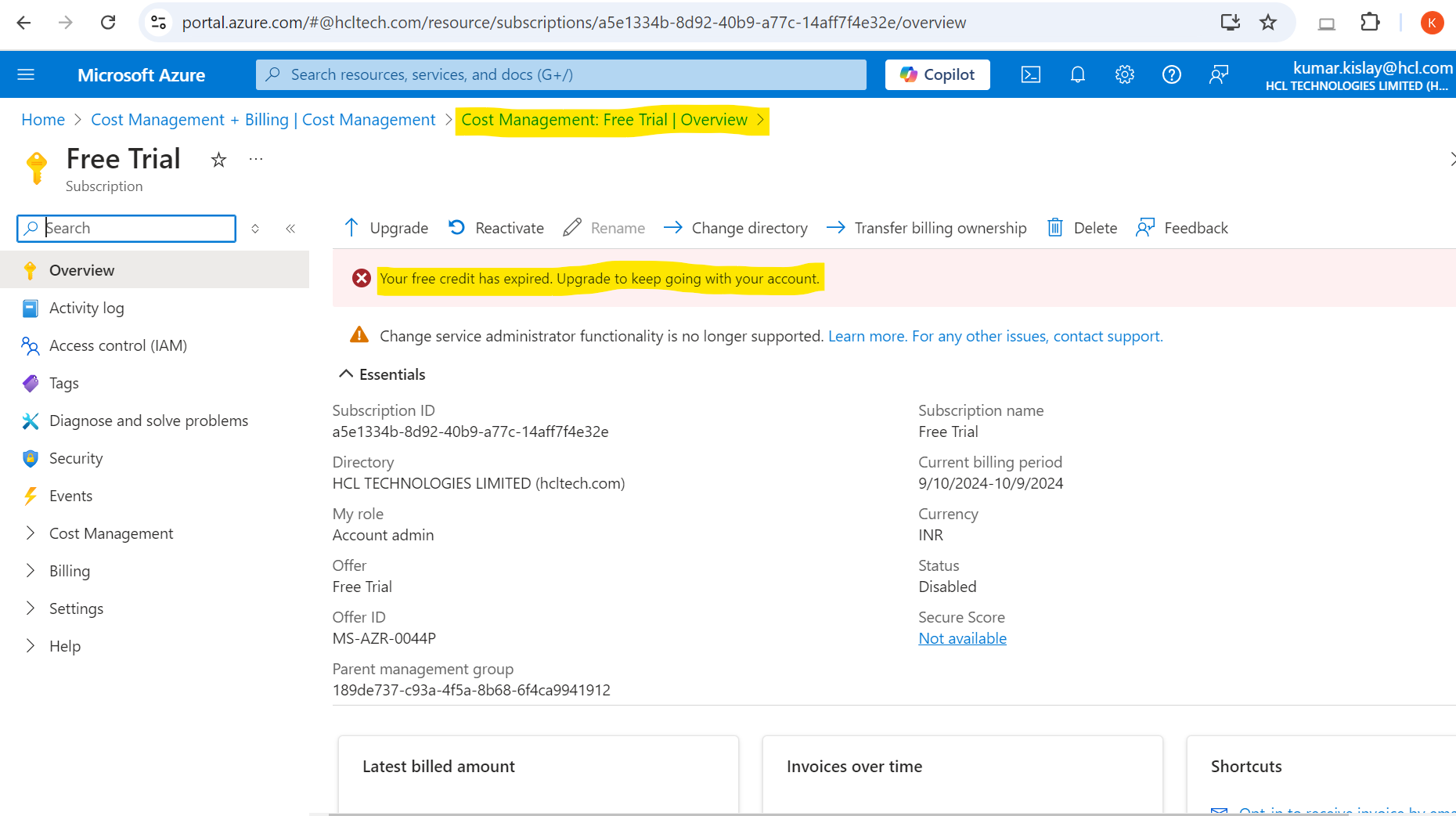Click the Rename command
The width and height of the screenshot is (1456, 816).
[x=604, y=228]
